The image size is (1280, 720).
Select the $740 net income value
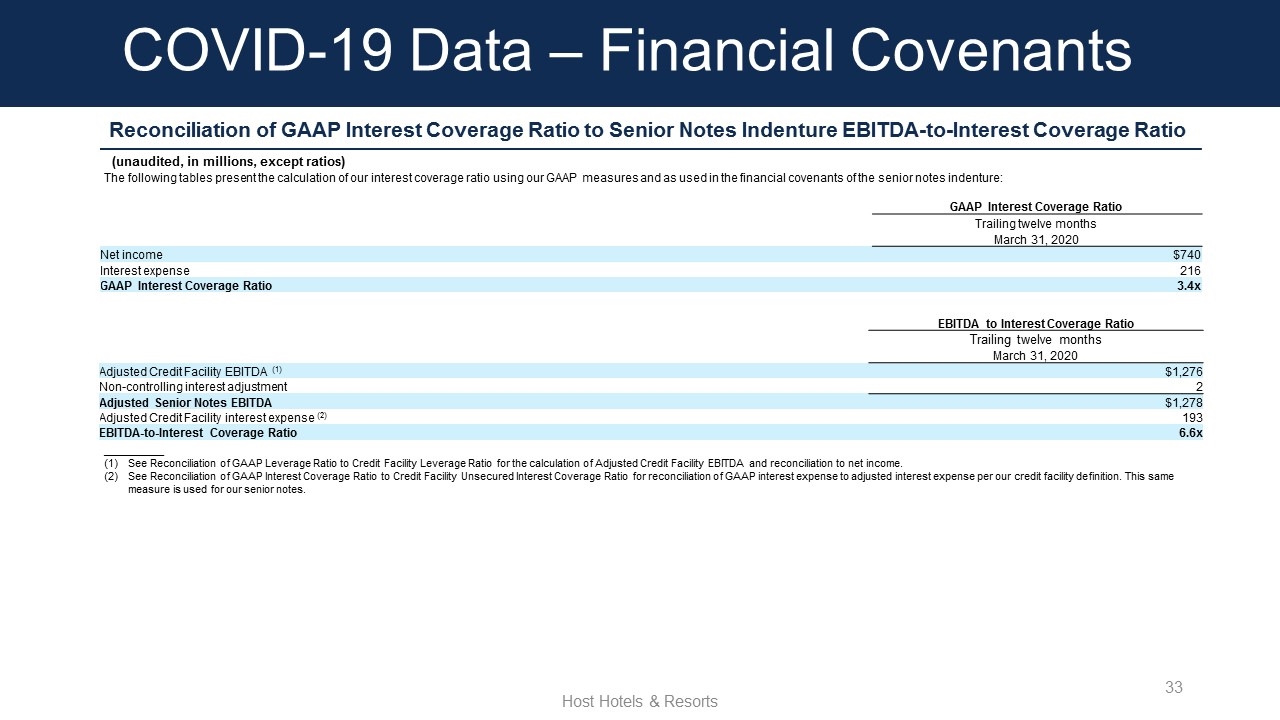click(x=1185, y=255)
